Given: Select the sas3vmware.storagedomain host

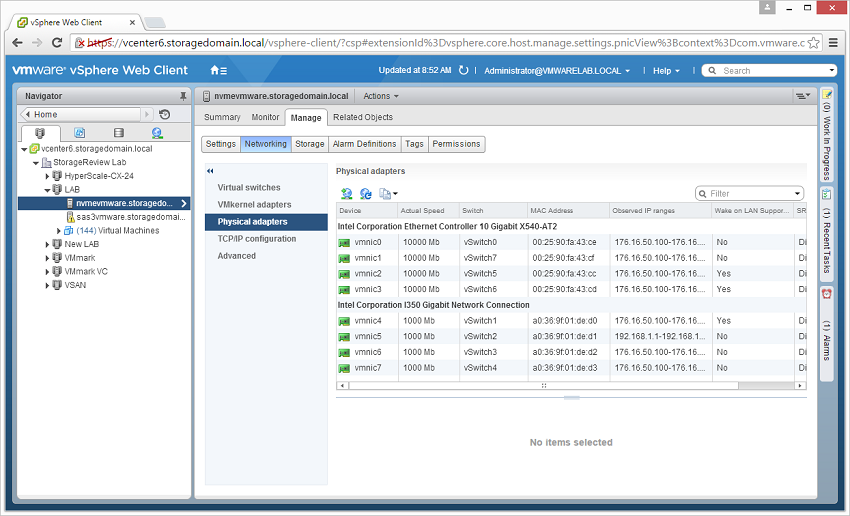Looking at the screenshot, I should [130, 217].
